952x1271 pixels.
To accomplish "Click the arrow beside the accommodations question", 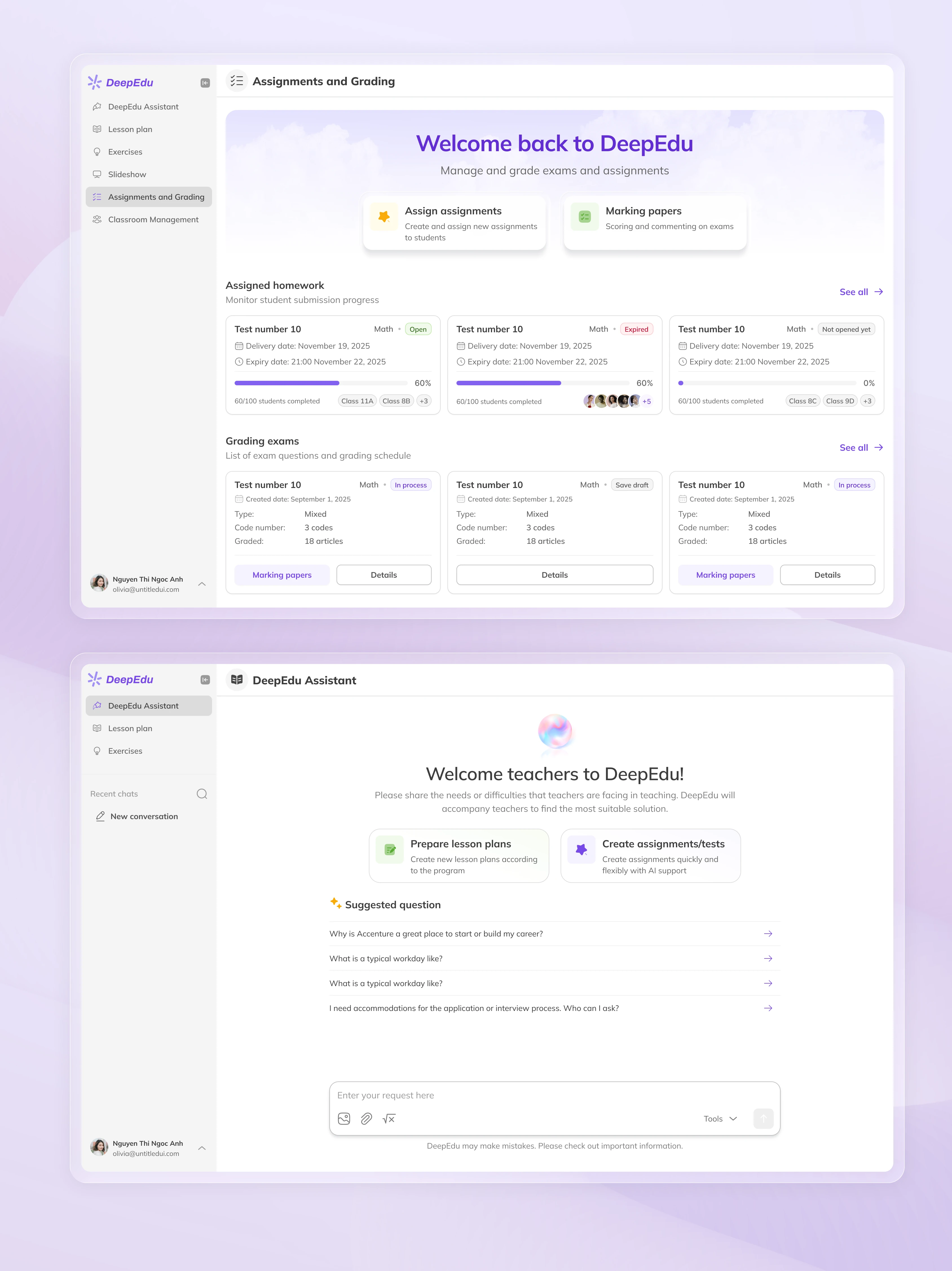I will coord(768,1008).
